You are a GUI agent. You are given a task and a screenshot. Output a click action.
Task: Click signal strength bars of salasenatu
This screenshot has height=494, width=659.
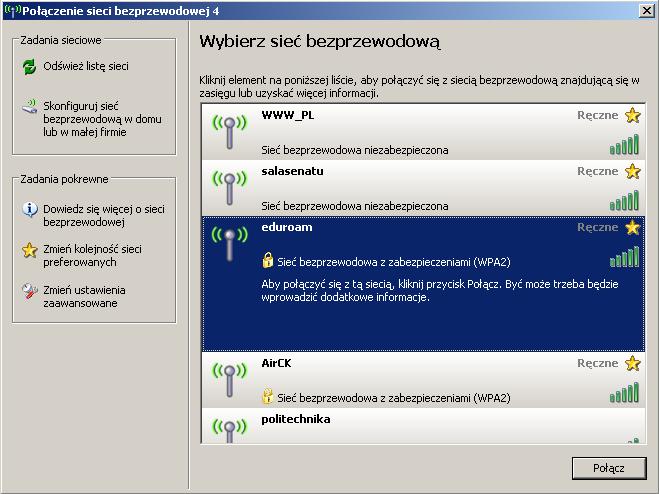click(x=624, y=200)
